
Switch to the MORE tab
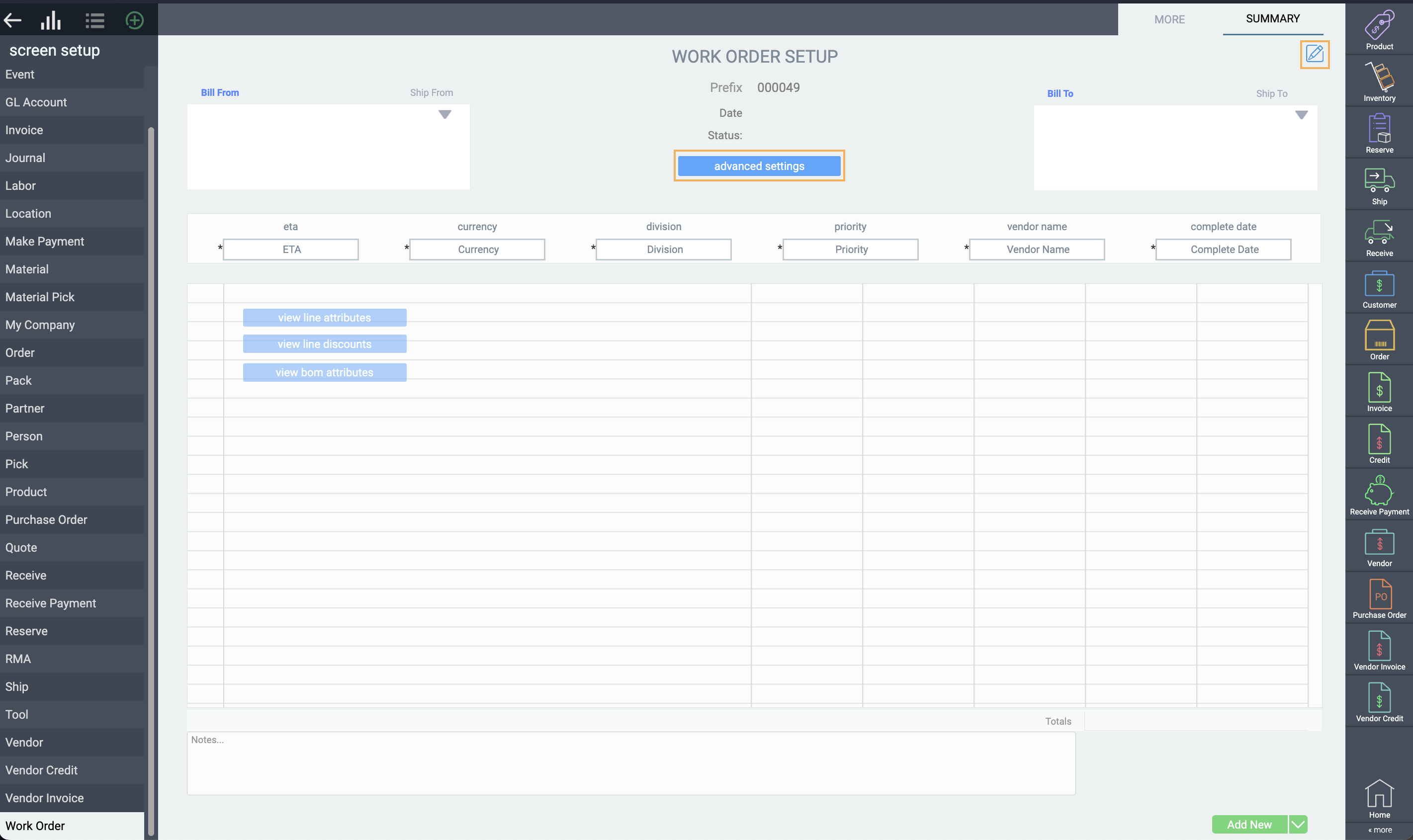[1169, 19]
